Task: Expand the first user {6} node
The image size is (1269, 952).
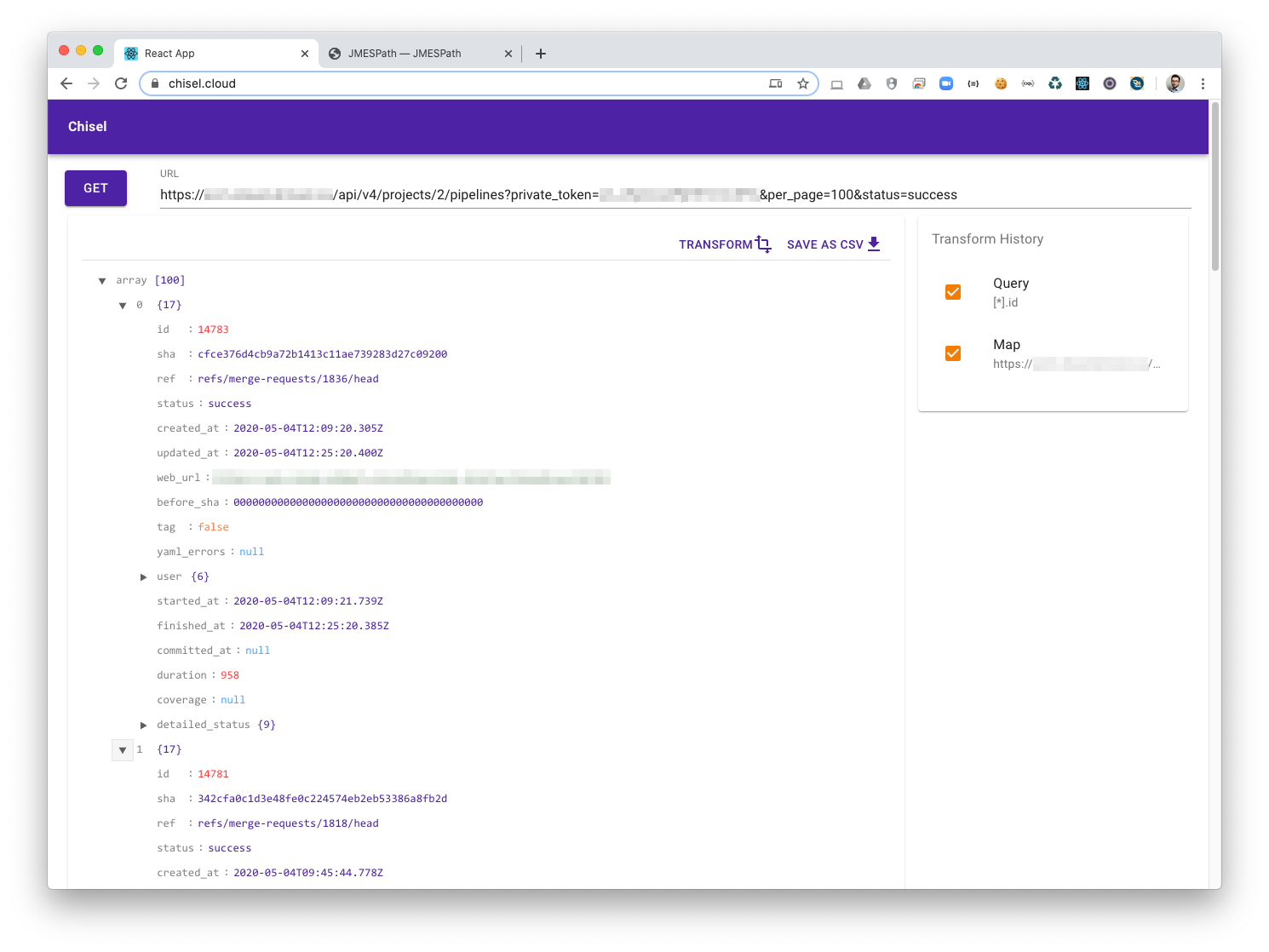Action: coord(143,577)
